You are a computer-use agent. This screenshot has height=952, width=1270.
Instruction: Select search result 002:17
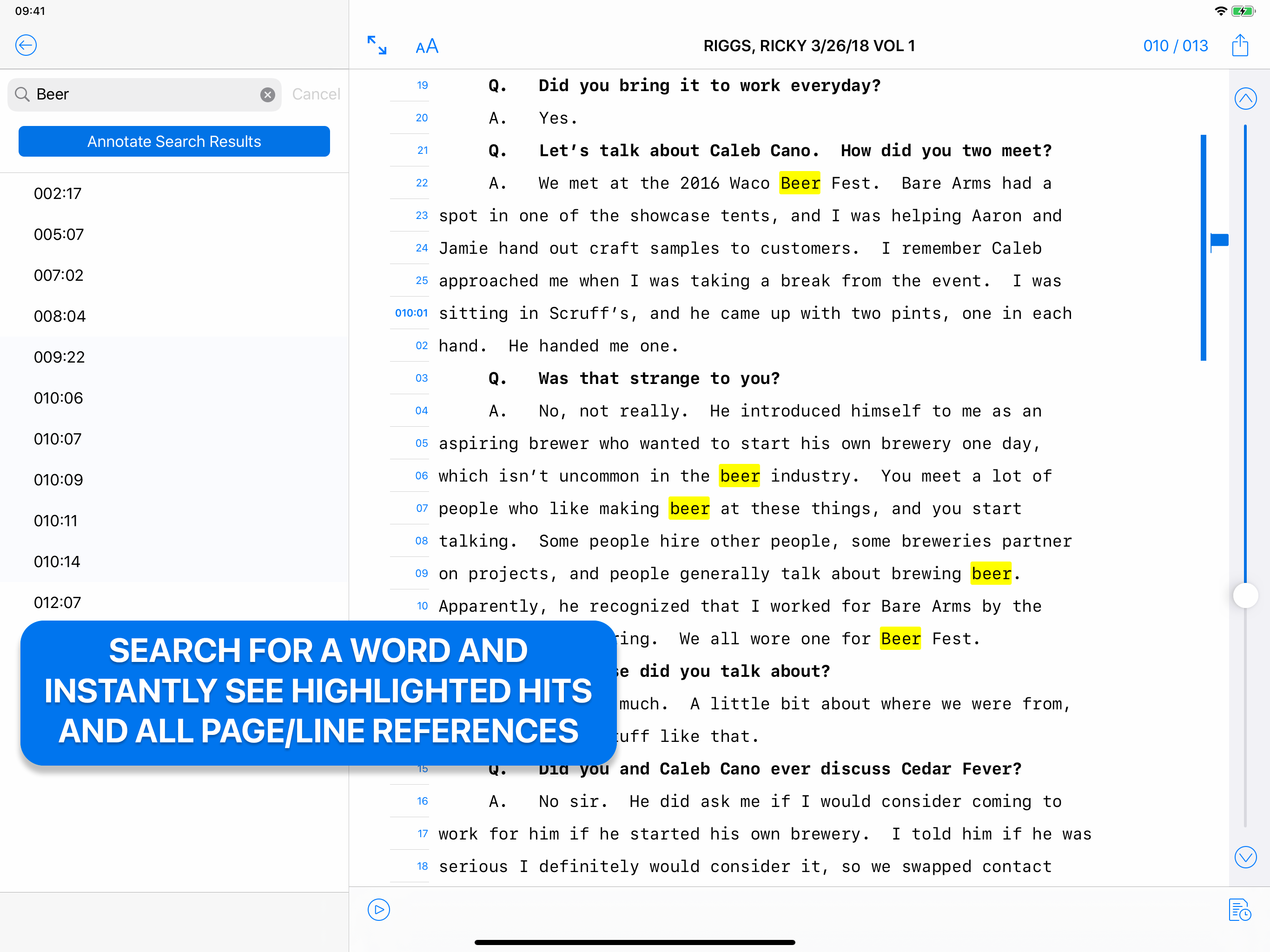click(x=58, y=193)
